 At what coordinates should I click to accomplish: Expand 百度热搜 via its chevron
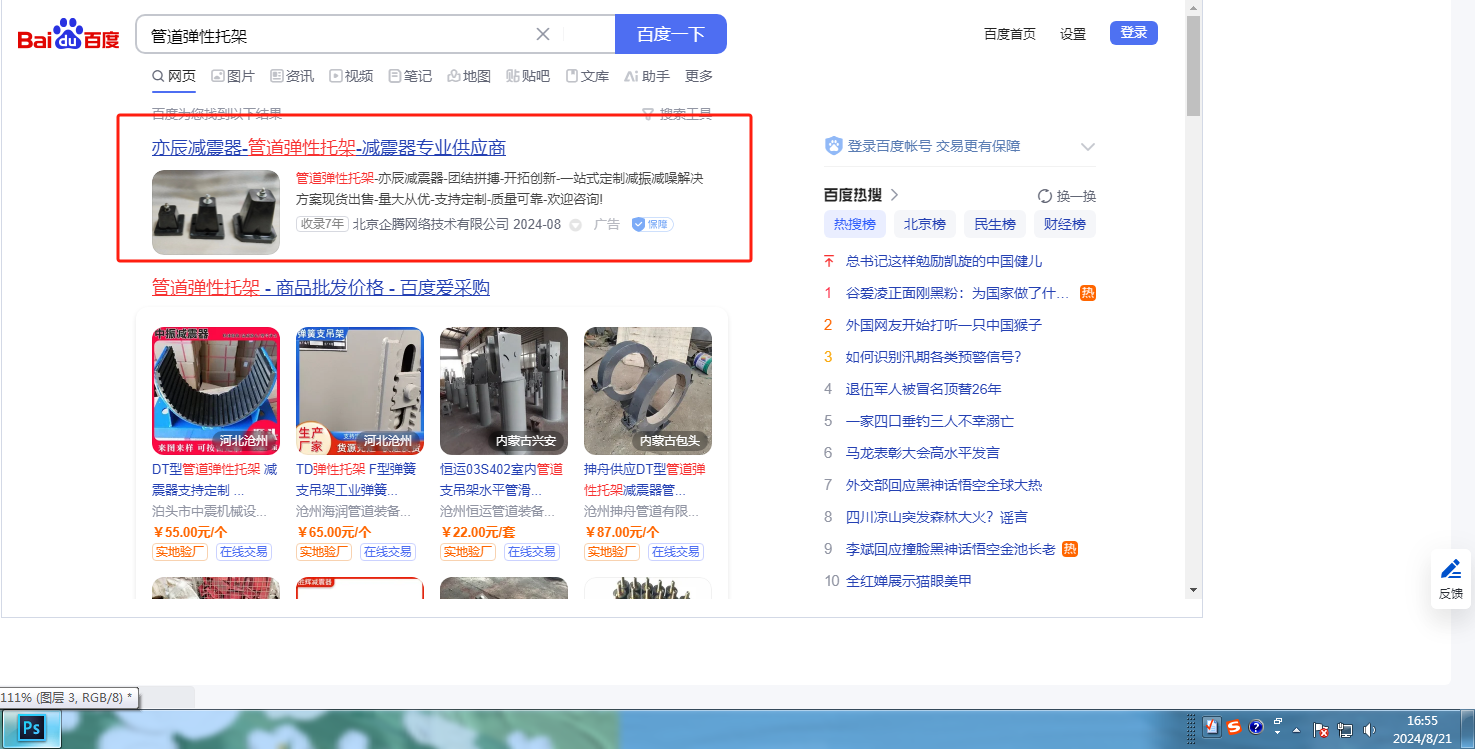click(894, 195)
